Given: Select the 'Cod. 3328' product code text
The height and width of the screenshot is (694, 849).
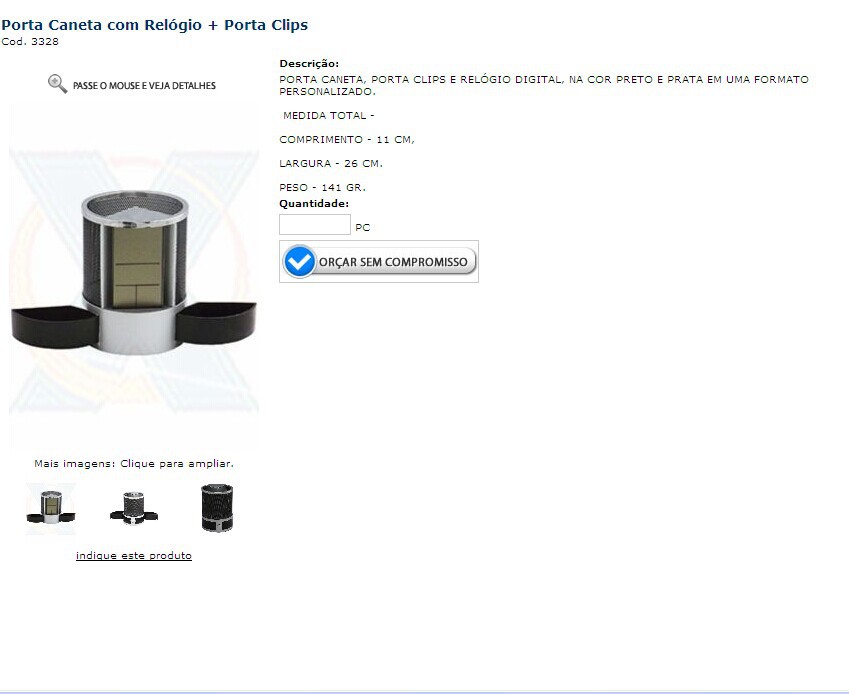Looking at the screenshot, I should [30, 42].
